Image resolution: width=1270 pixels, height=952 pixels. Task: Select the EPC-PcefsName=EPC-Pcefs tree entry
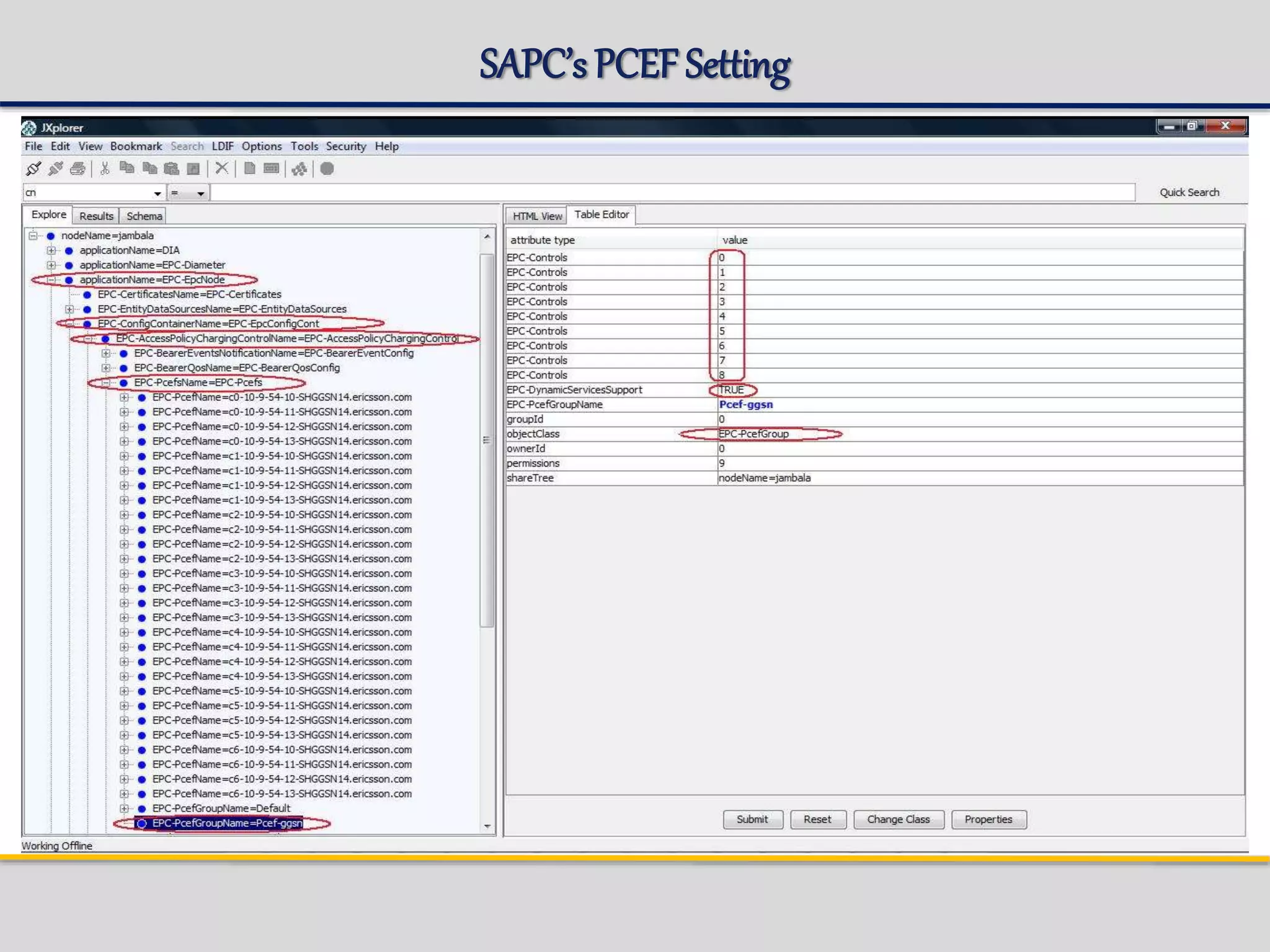point(198,383)
